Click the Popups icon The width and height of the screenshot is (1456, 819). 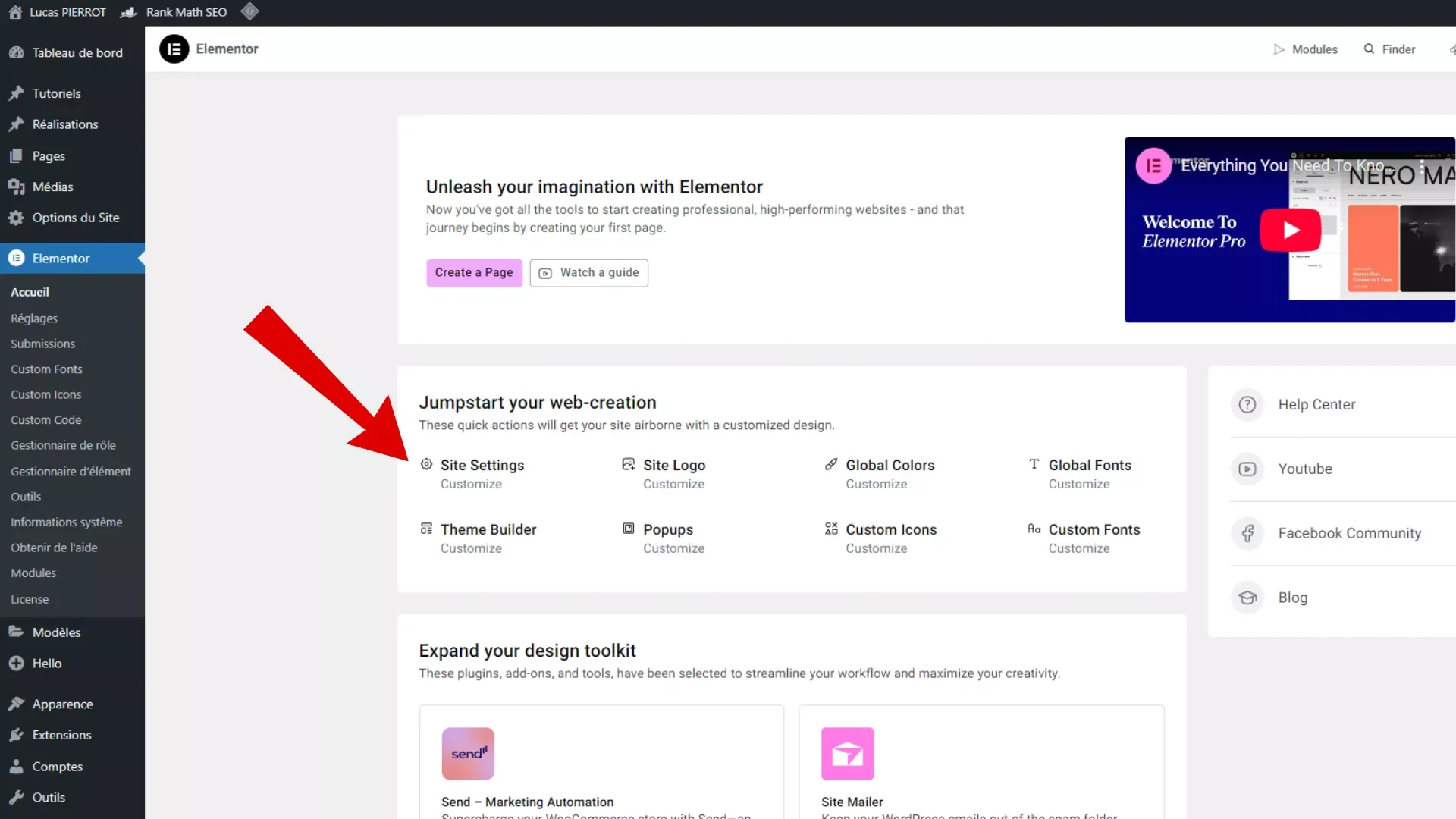629,529
